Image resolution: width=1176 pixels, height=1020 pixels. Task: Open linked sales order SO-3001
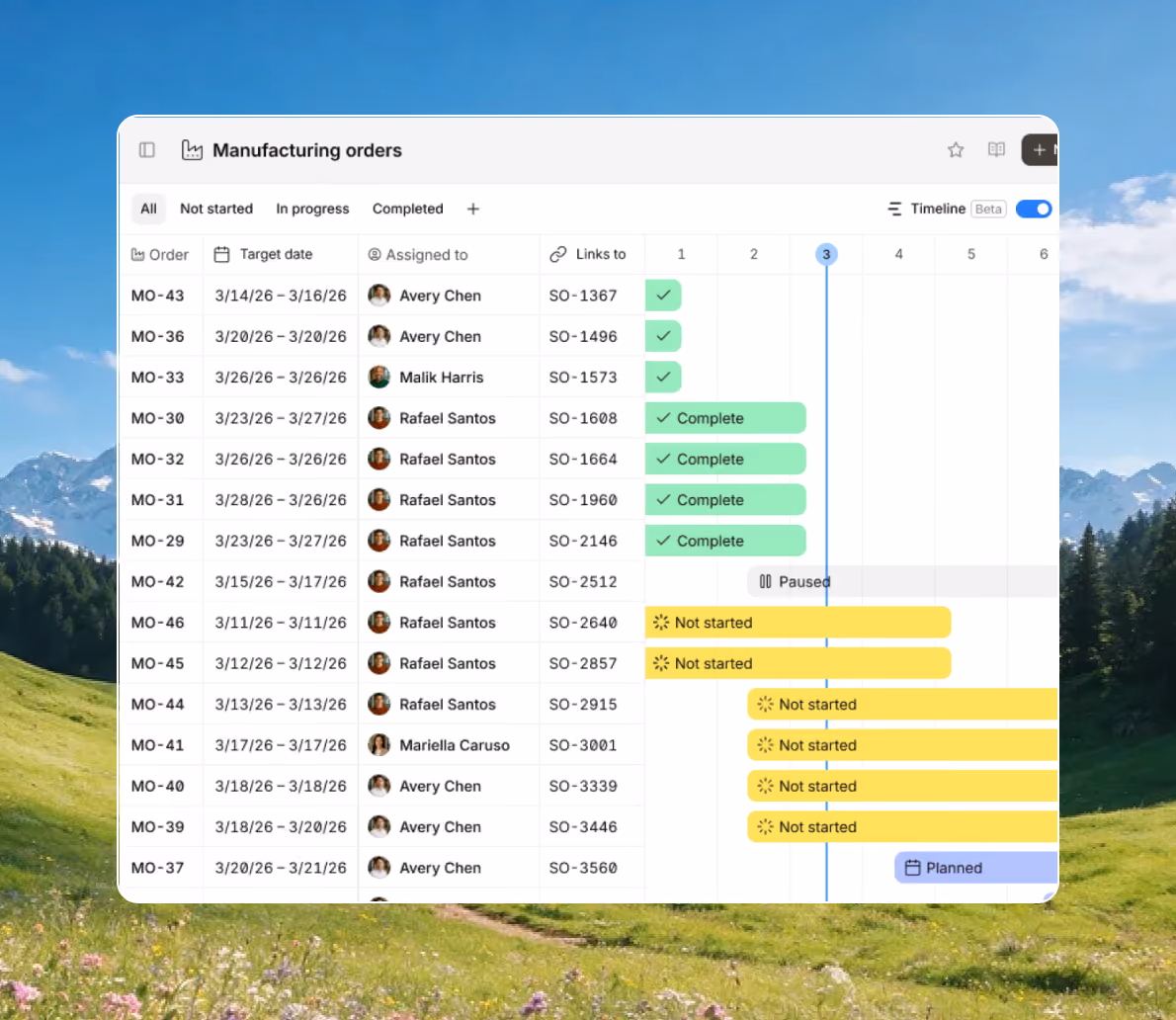click(583, 745)
